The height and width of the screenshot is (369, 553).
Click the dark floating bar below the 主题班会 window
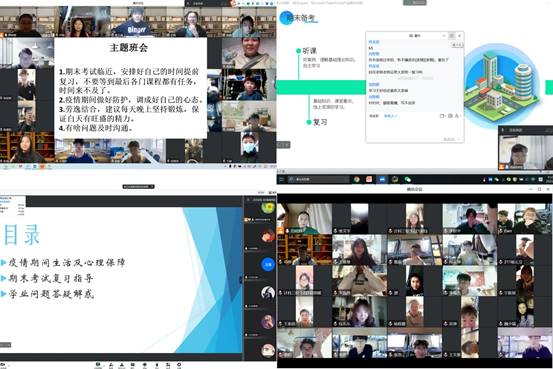(x=138, y=186)
